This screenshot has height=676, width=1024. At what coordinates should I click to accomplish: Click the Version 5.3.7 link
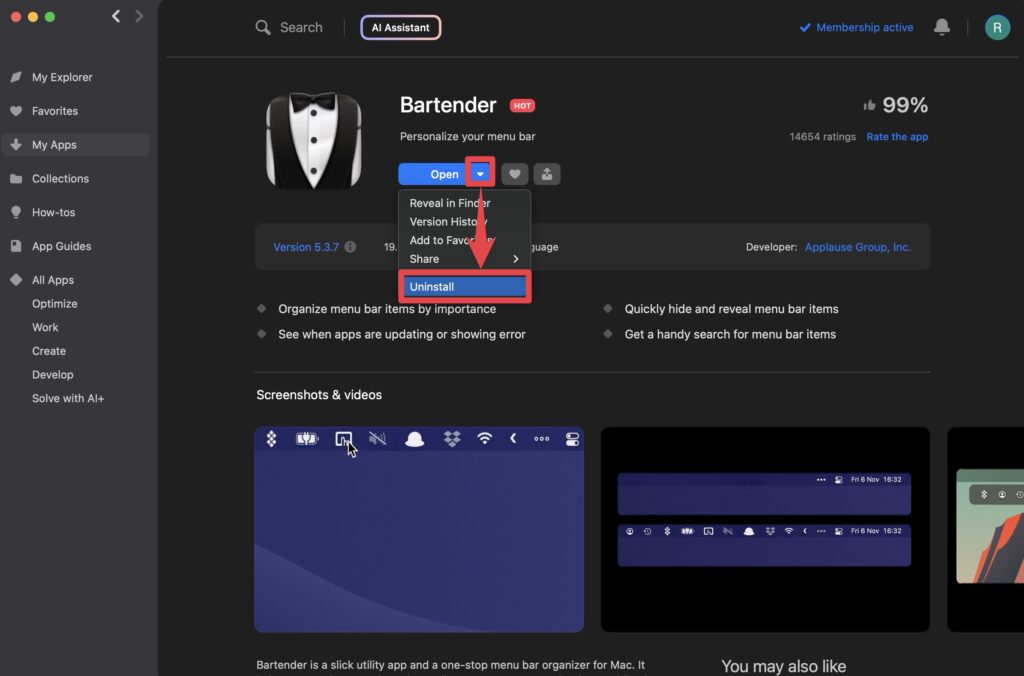coord(306,247)
